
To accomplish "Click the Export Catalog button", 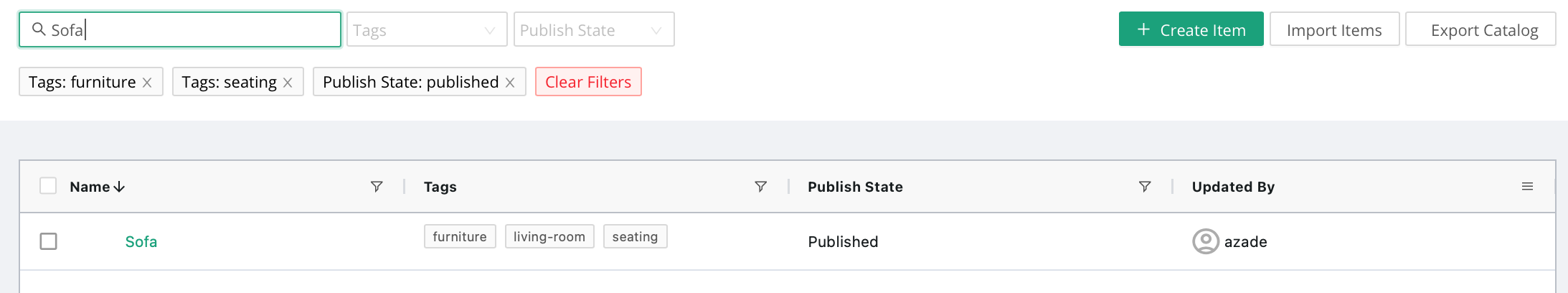I will tap(1484, 29).
